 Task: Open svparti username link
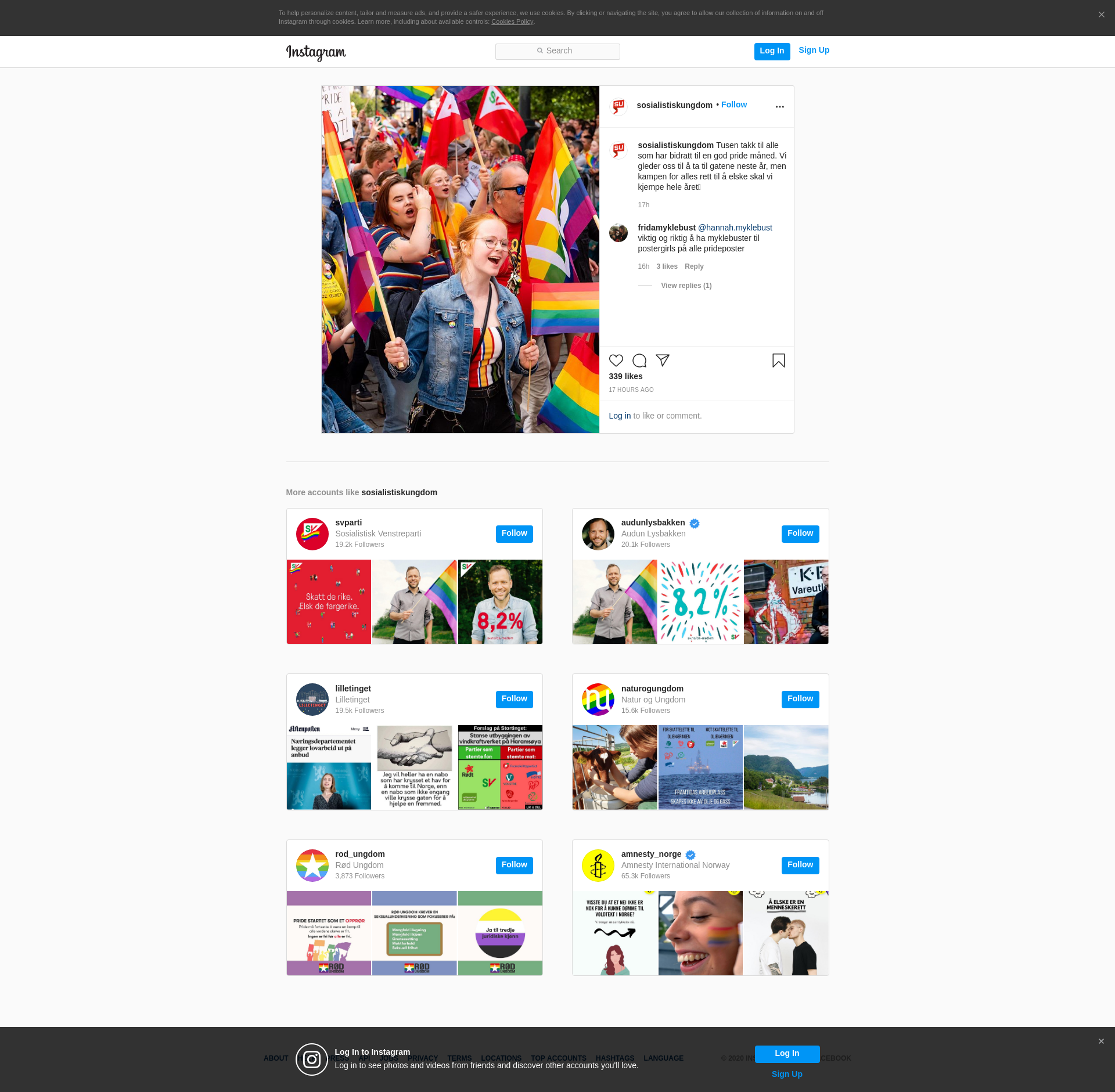point(348,522)
